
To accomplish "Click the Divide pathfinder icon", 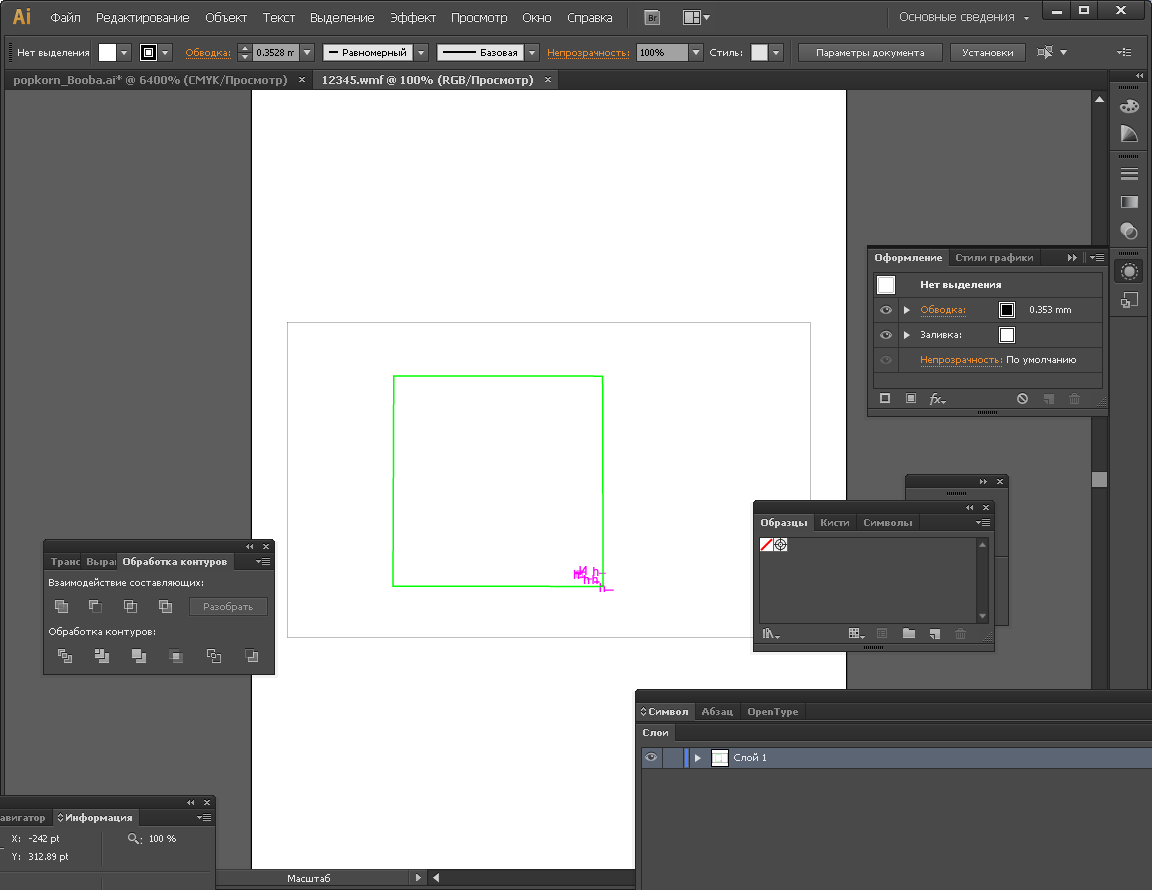I will pyautogui.click(x=65, y=656).
